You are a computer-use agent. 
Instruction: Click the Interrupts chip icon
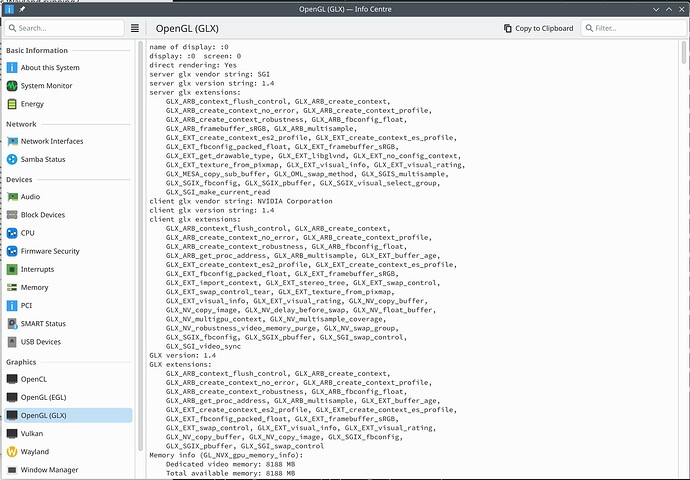tap(12, 269)
